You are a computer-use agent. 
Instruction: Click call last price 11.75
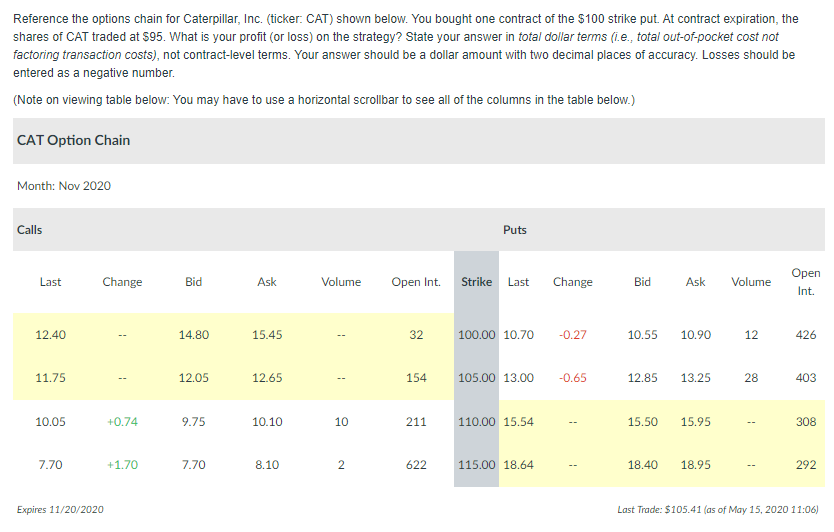pos(51,378)
